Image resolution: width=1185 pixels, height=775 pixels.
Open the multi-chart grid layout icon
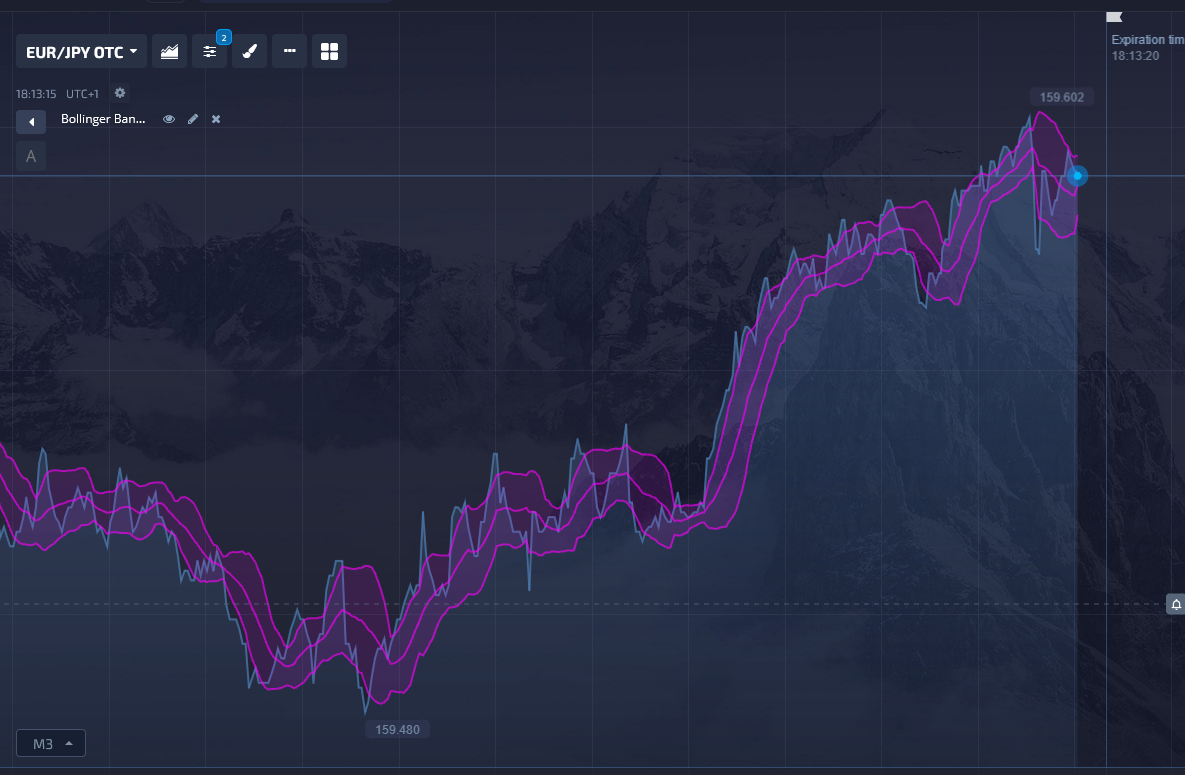tap(330, 51)
